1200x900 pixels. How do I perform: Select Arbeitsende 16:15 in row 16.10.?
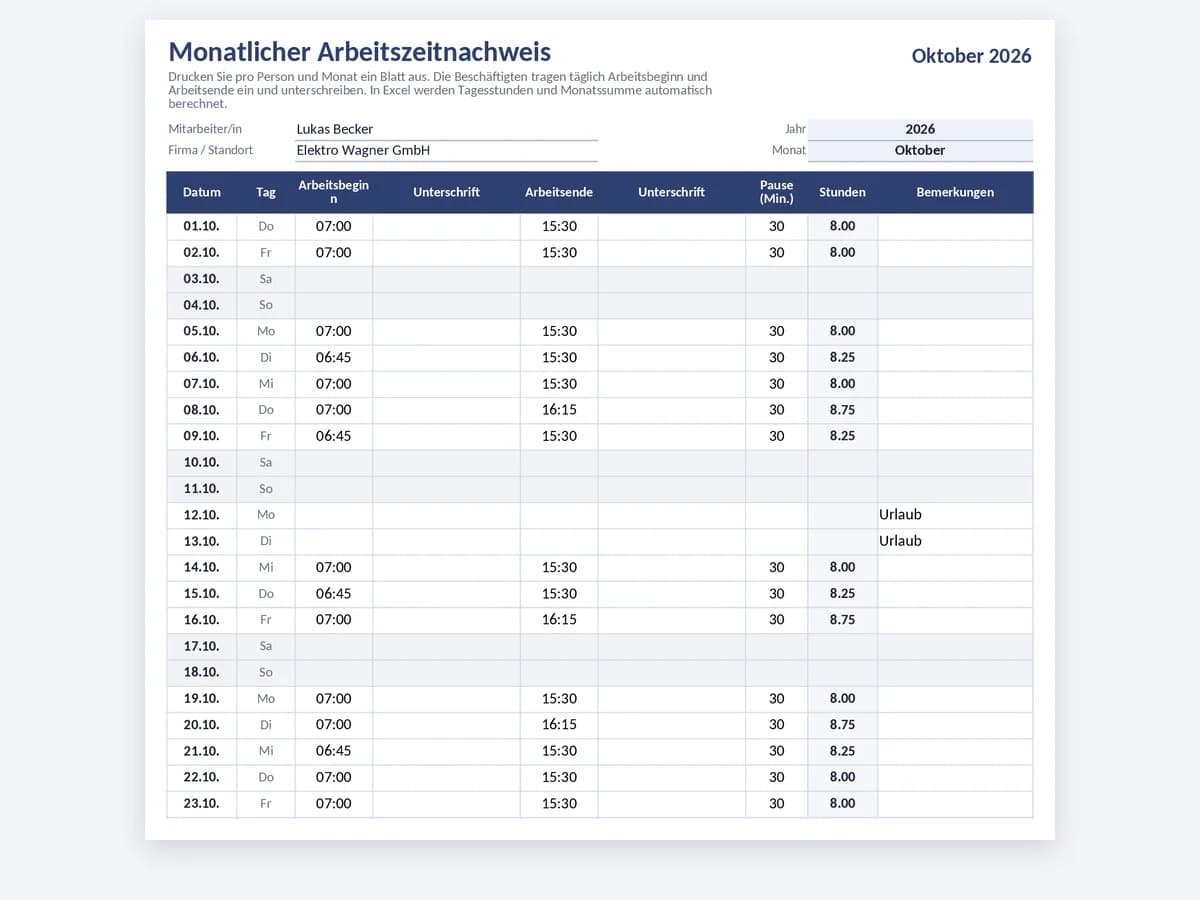(x=559, y=620)
